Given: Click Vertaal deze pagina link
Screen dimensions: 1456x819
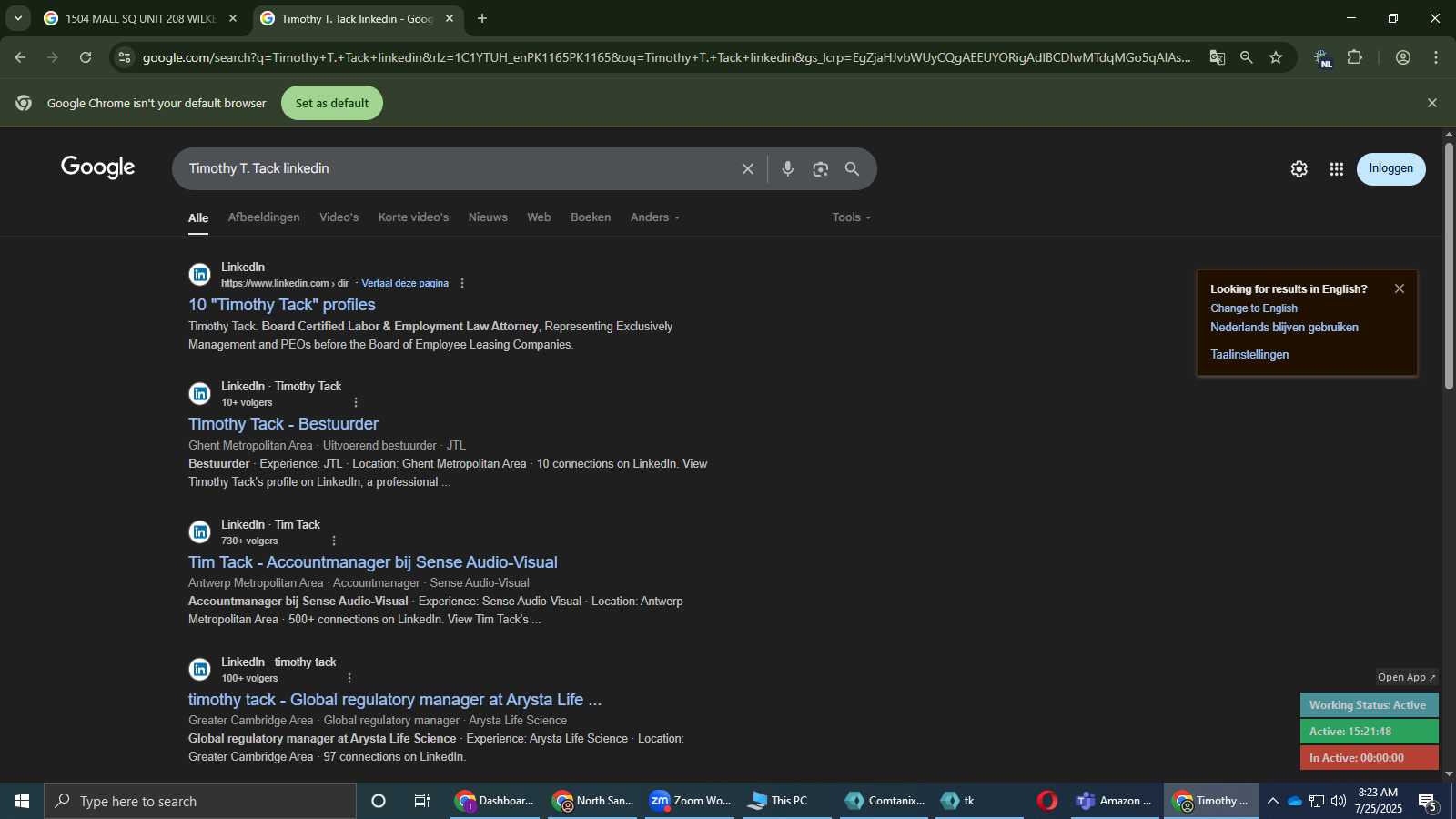Looking at the screenshot, I should coord(405,283).
